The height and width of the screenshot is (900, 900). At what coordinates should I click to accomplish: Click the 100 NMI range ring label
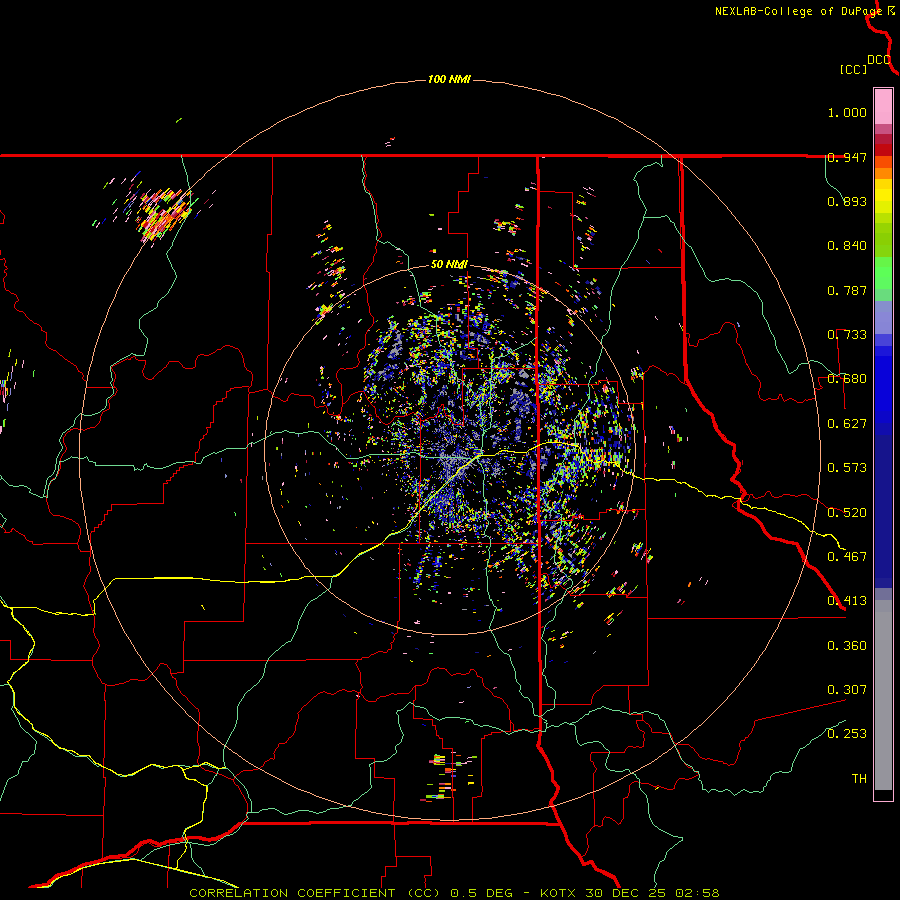(x=449, y=79)
